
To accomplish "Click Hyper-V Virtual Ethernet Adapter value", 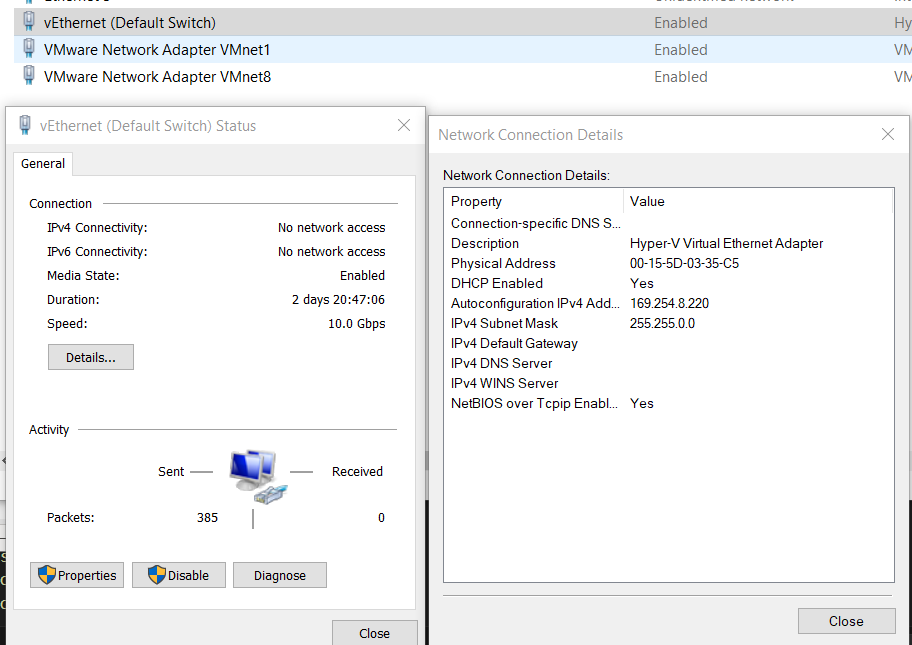I will pos(726,244).
